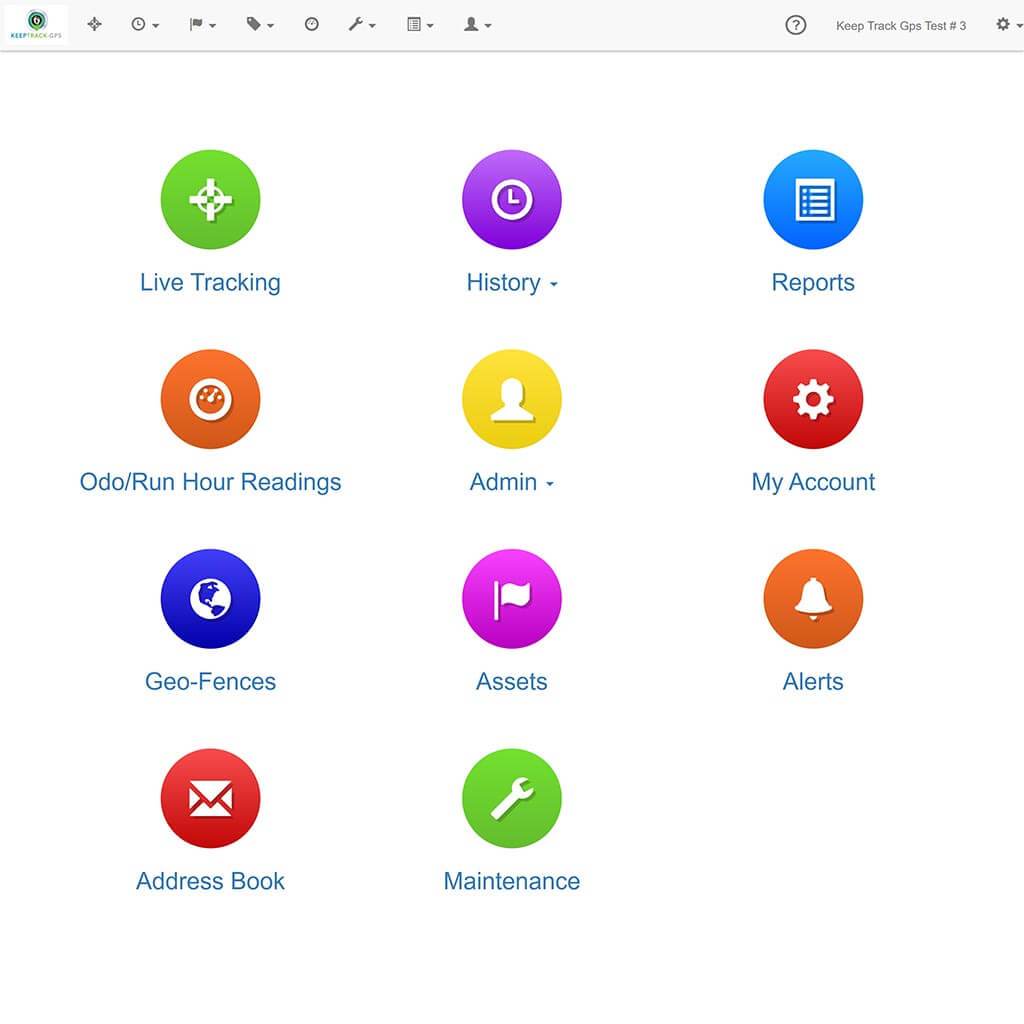Click the yellow Admin person icon
Screen dimensions: 1024x1024
(511, 399)
